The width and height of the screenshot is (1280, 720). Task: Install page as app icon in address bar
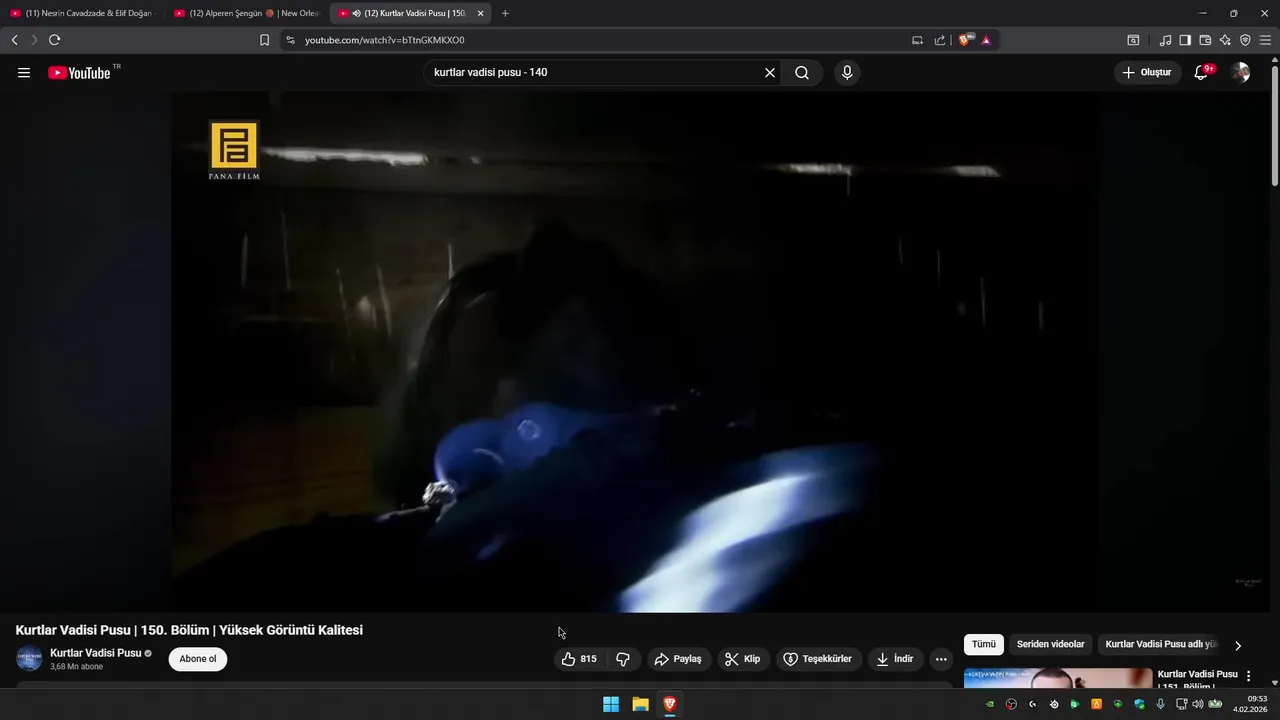pos(917,40)
